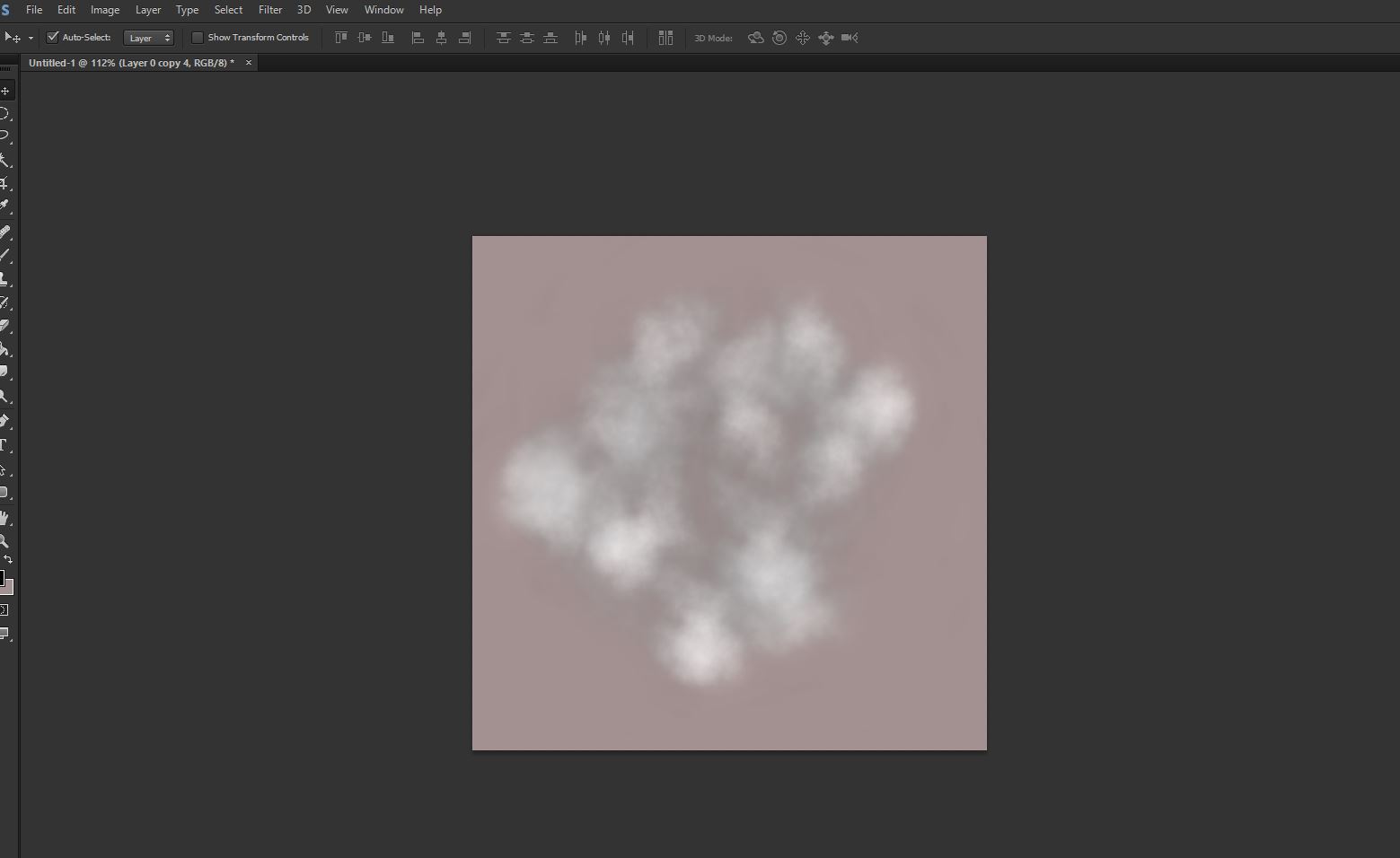This screenshot has width=1400, height=858.
Task: Open the Auto-Select Layer dropdown
Action: [x=148, y=38]
